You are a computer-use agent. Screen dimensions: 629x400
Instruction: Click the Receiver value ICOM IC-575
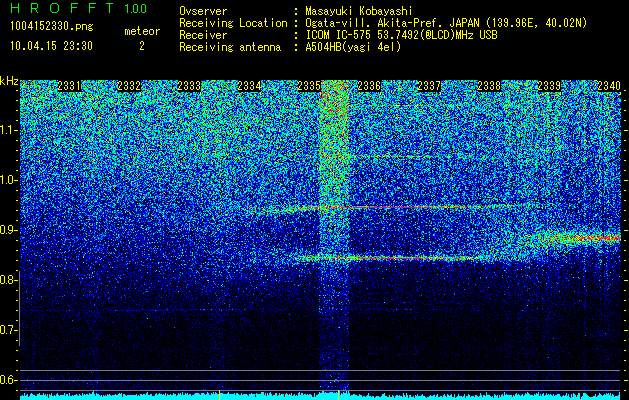click(338, 35)
